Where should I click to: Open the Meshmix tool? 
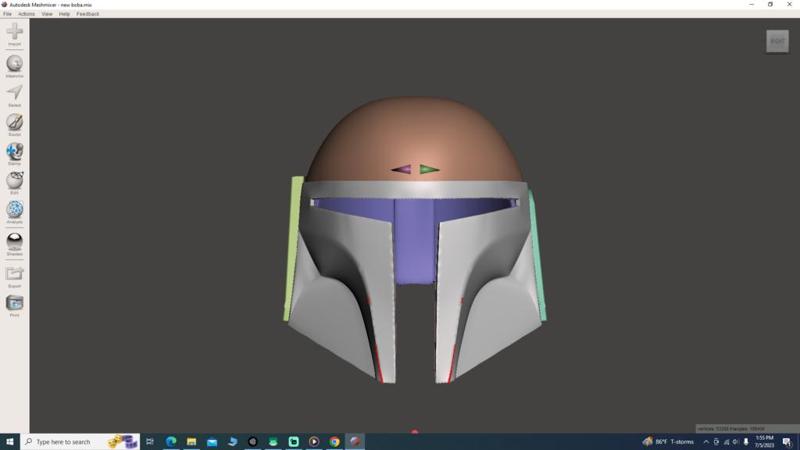14,66
